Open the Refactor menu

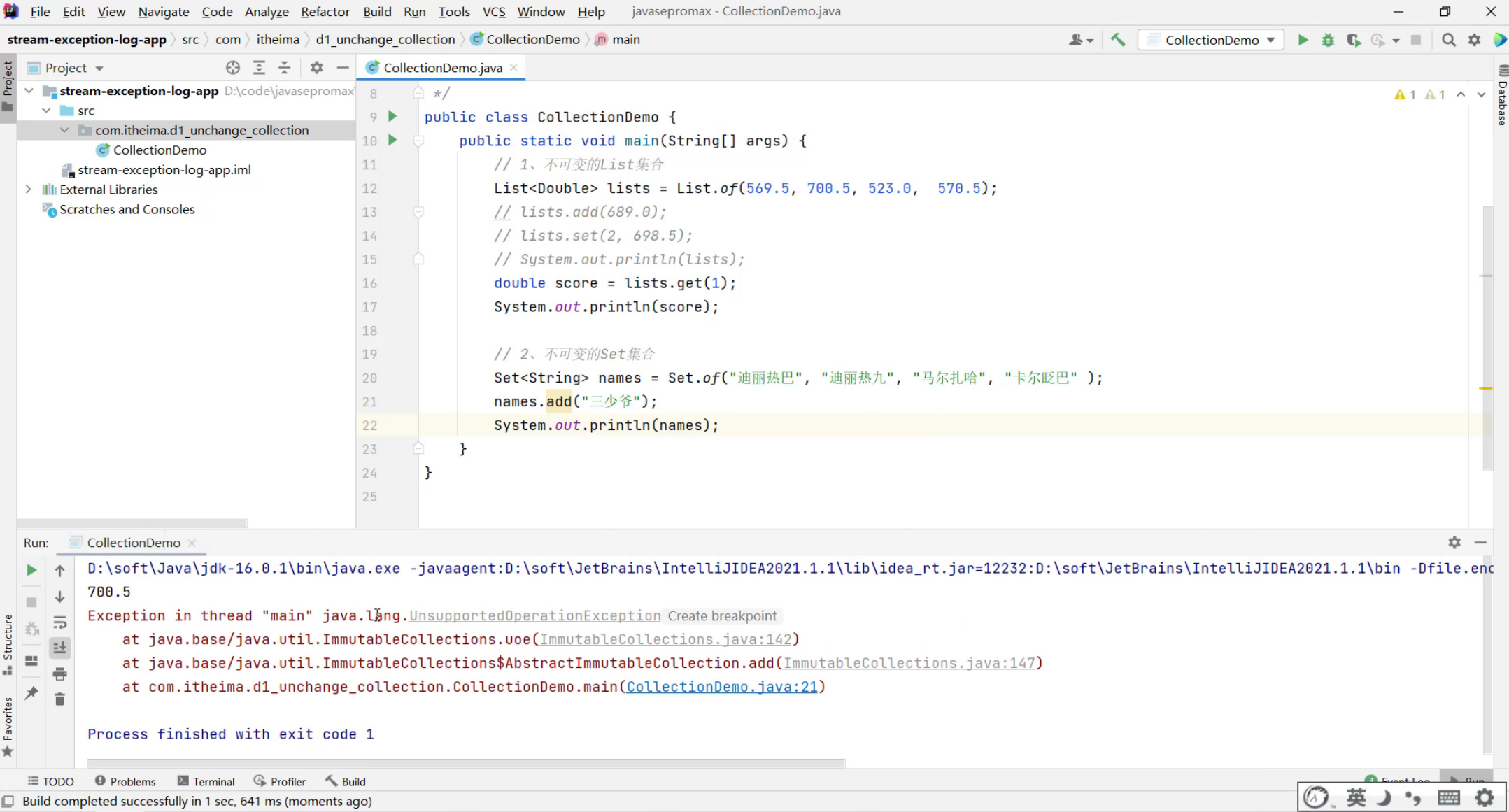click(325, 12)
